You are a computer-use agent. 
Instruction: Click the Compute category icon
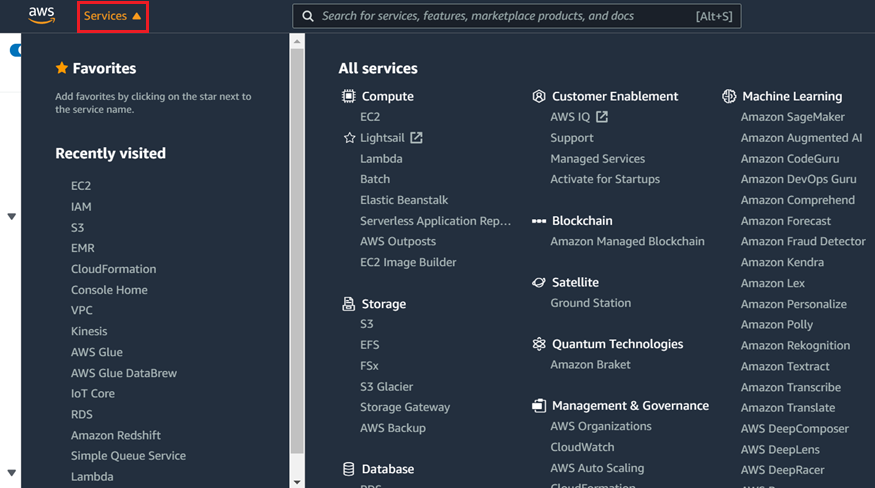click(x=348, y=97)
